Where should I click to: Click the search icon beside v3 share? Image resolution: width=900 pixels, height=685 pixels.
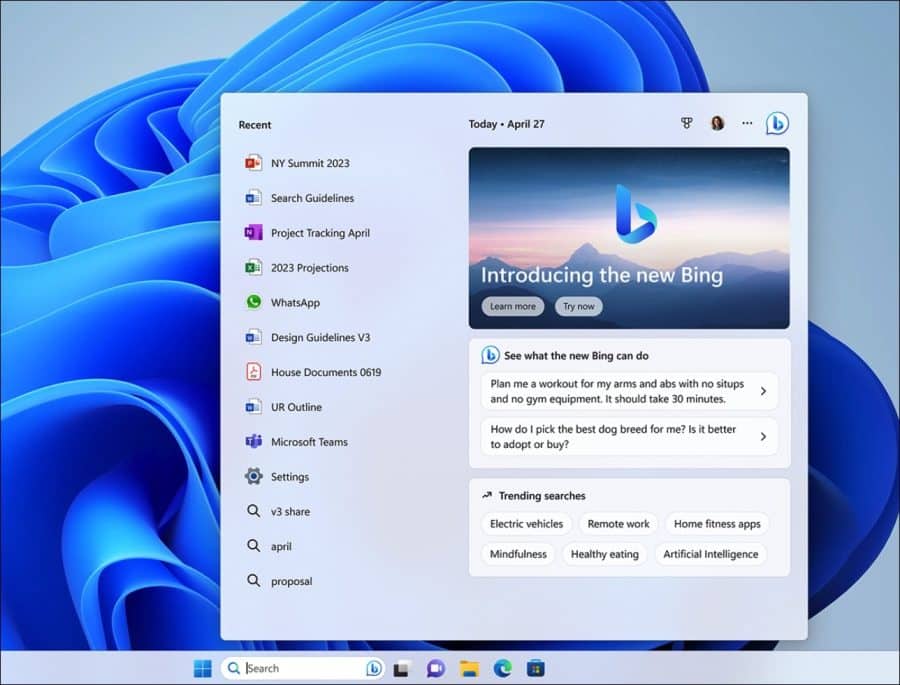tap(253, 510)
